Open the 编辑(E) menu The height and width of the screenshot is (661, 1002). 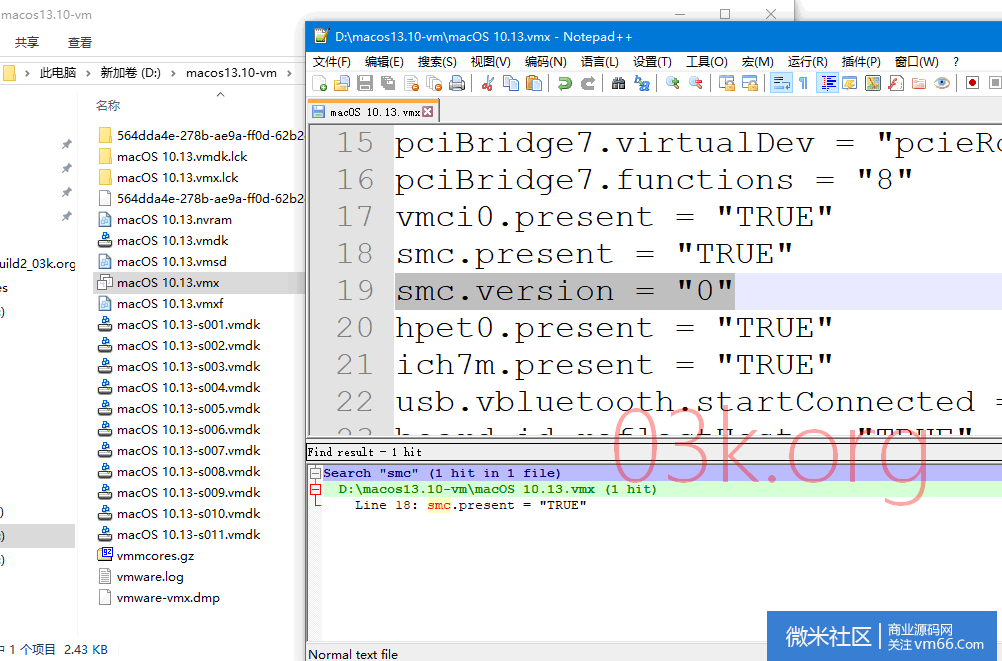(x=384, y=61)
